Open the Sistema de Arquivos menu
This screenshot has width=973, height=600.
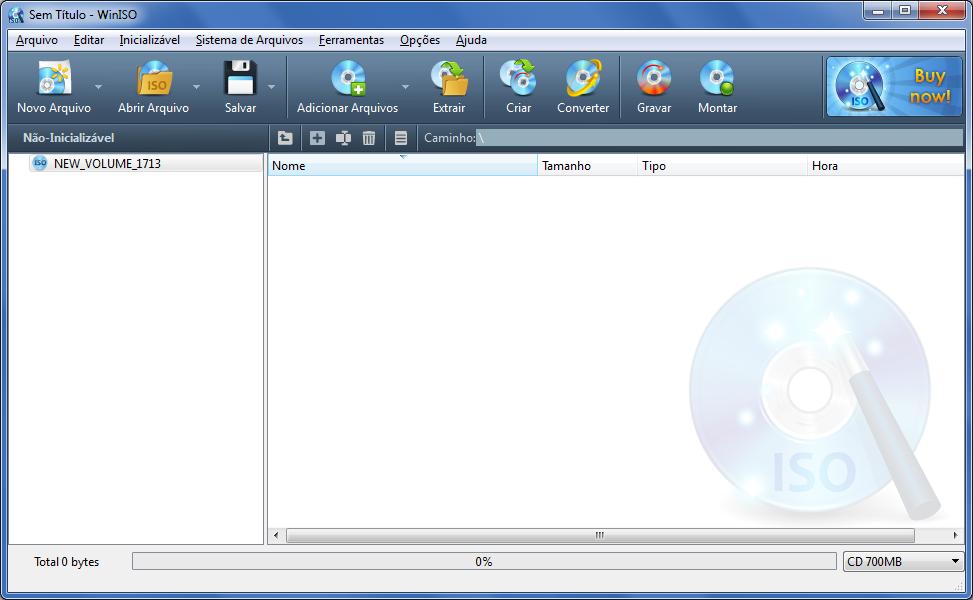pos(249,40)
